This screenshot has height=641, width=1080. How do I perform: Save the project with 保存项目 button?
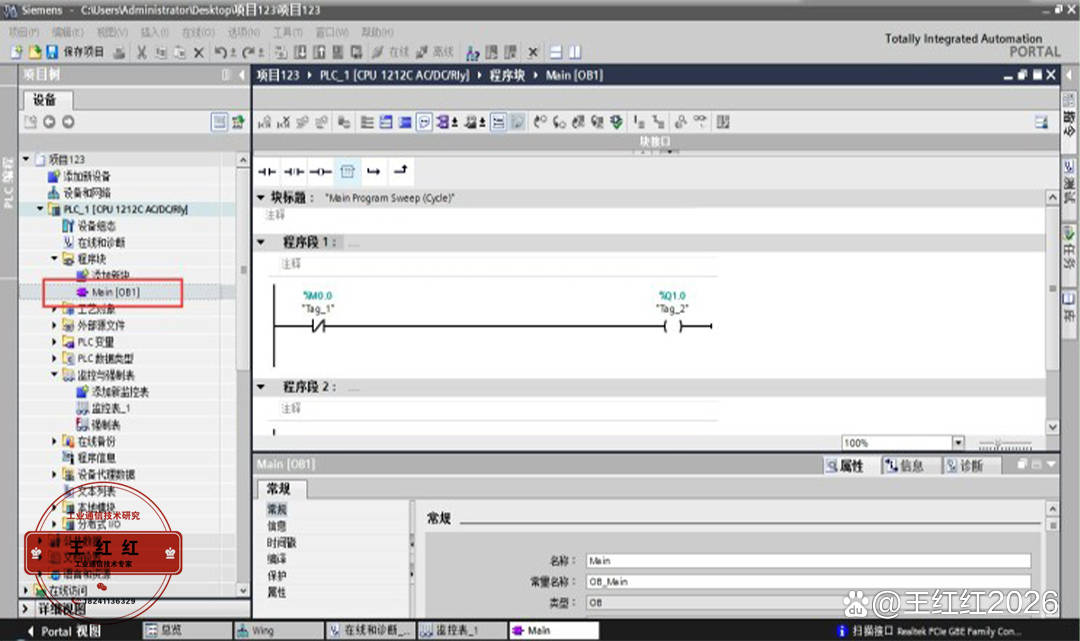(76, 52)
